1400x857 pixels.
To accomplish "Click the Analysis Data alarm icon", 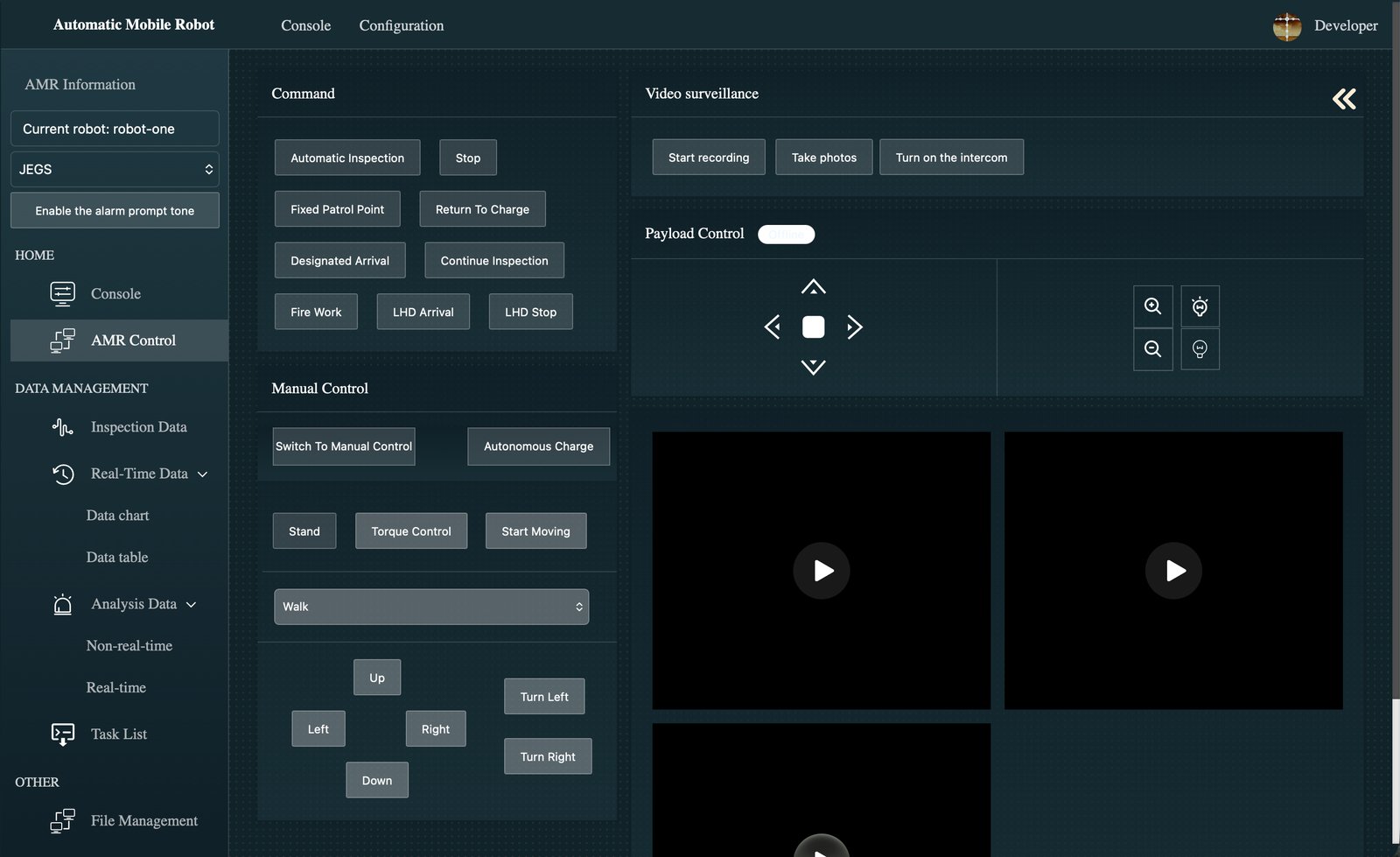I will point(62,604).
